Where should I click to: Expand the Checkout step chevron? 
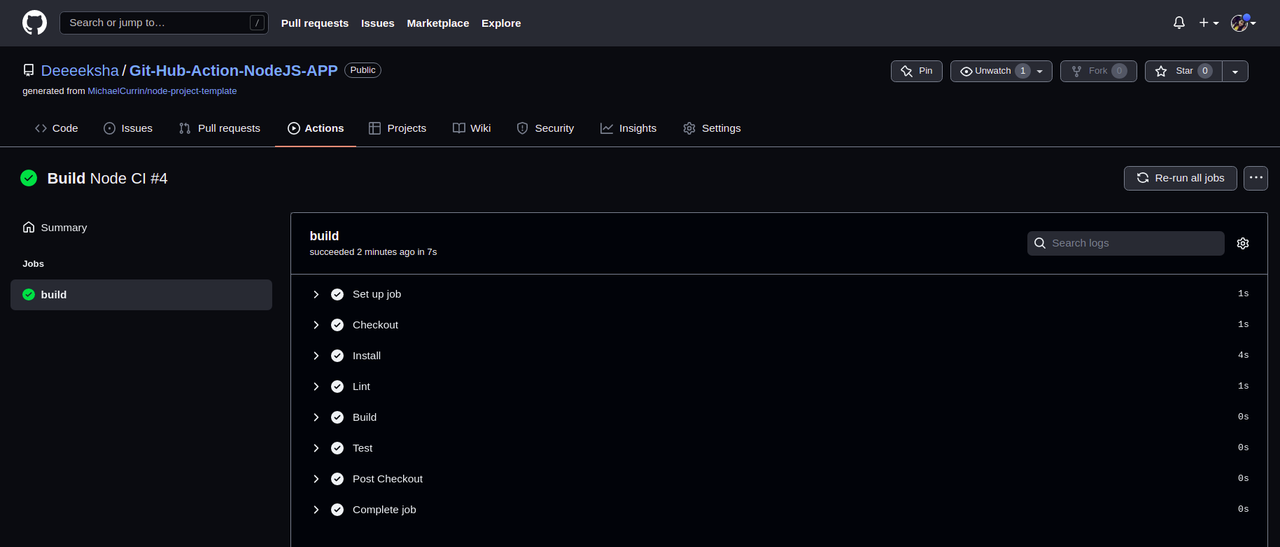click(316, 325)
